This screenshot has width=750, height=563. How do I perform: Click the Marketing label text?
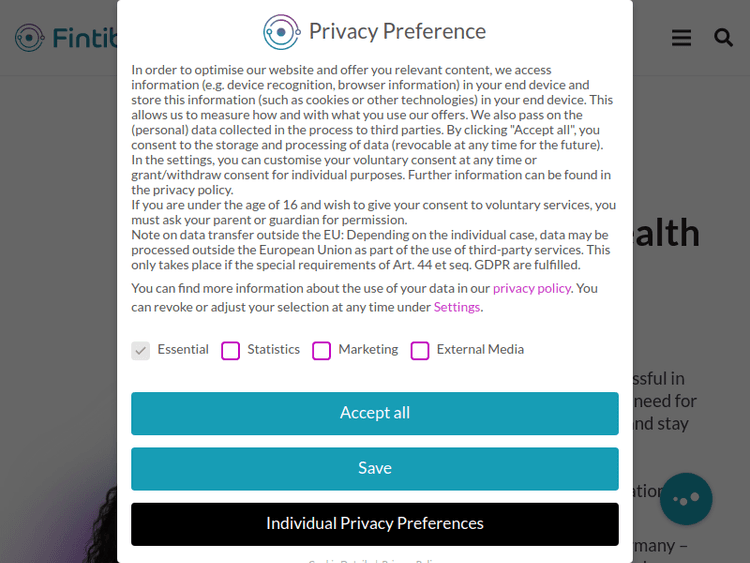368,350
